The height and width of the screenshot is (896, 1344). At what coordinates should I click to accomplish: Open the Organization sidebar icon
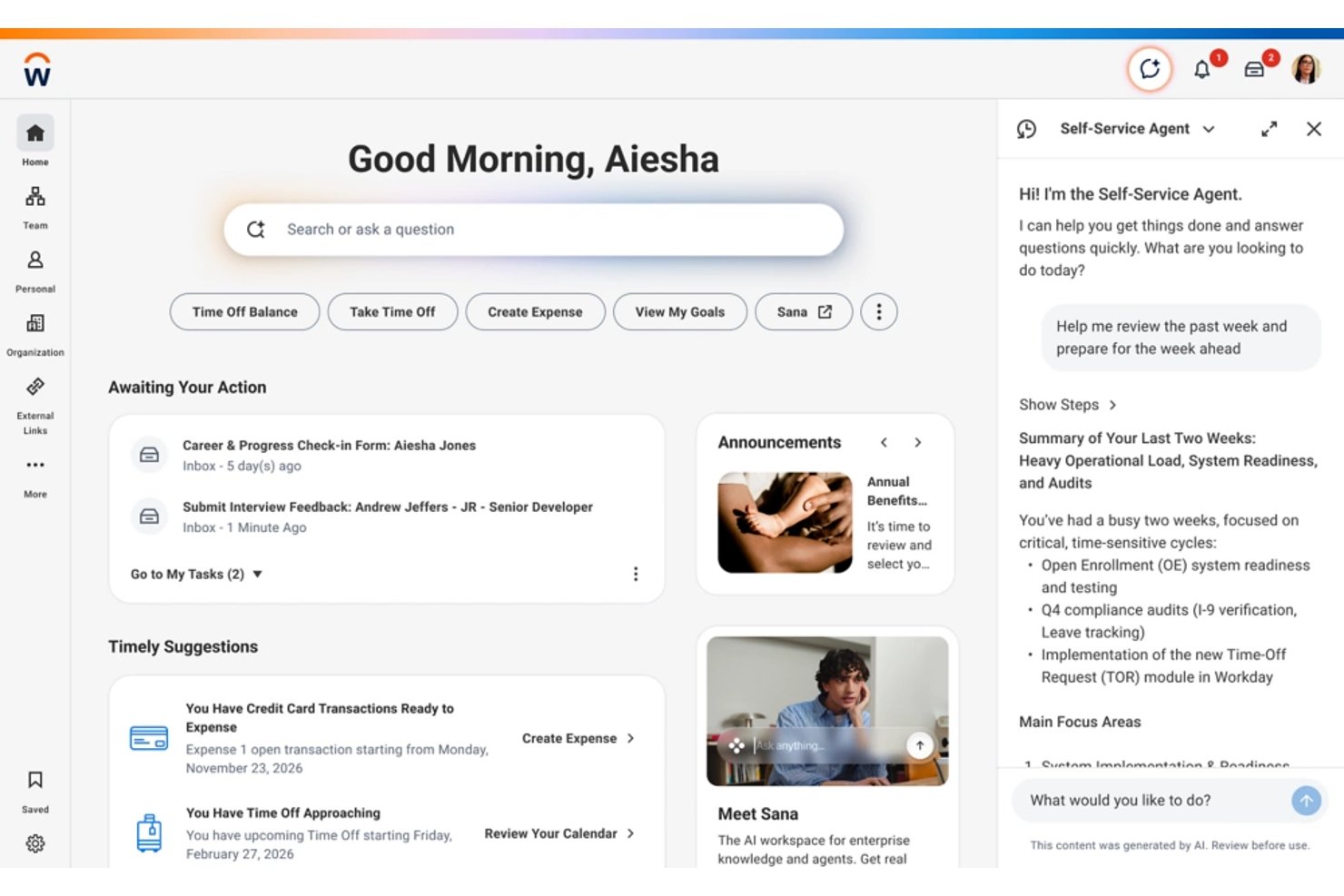point(35,324)
